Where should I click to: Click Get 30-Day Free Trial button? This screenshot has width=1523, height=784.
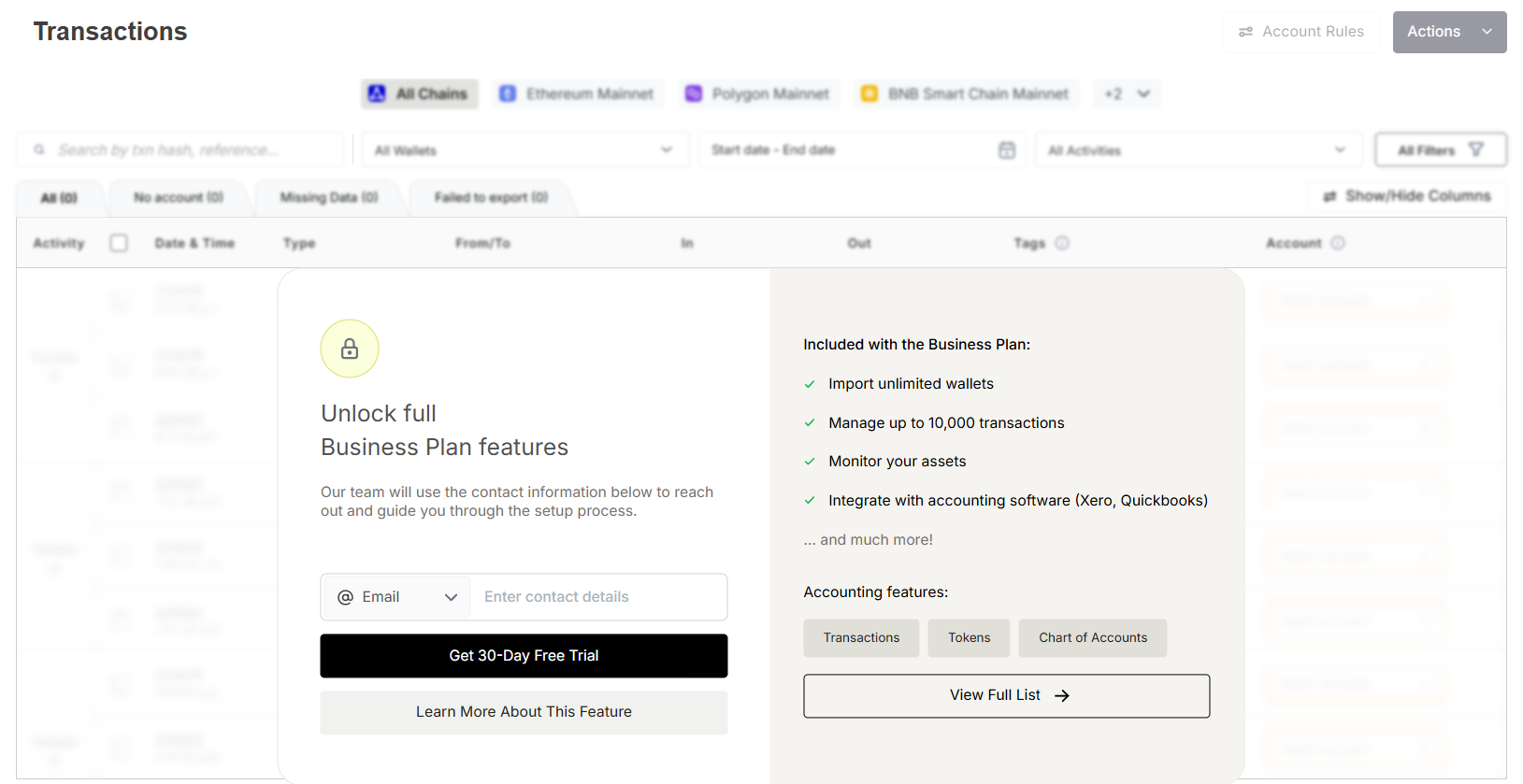pyautogui.click(x=524, y=656)
